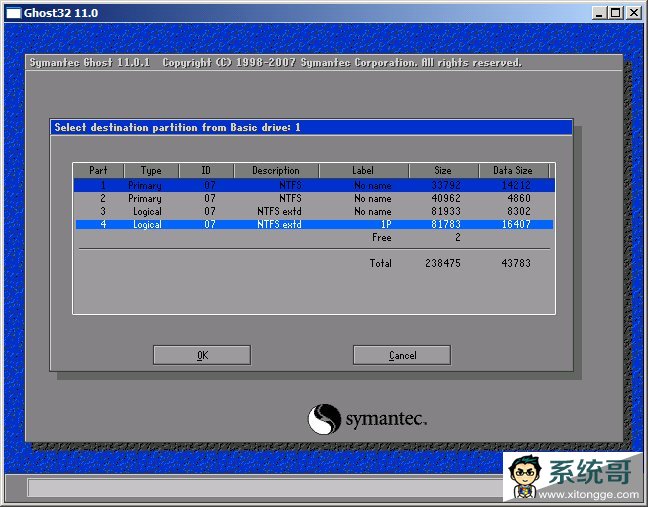Viewport: 648px width, 507px height.
Task: Maximize the Ghost32 window
Action: pyautogui.click(x=615, y=13)
